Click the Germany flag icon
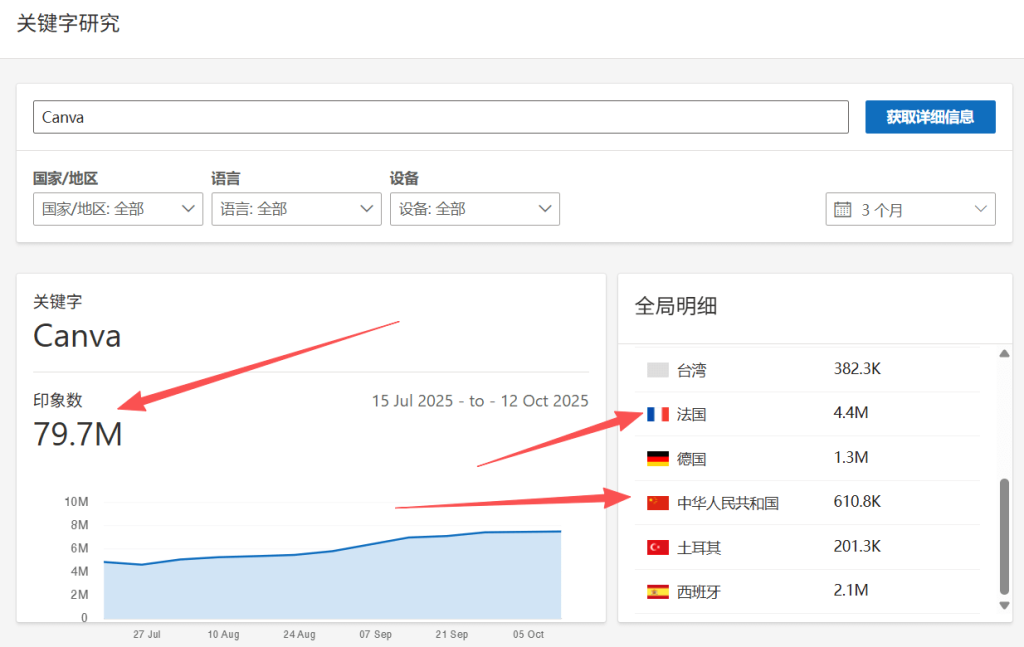 click(657, 458)
